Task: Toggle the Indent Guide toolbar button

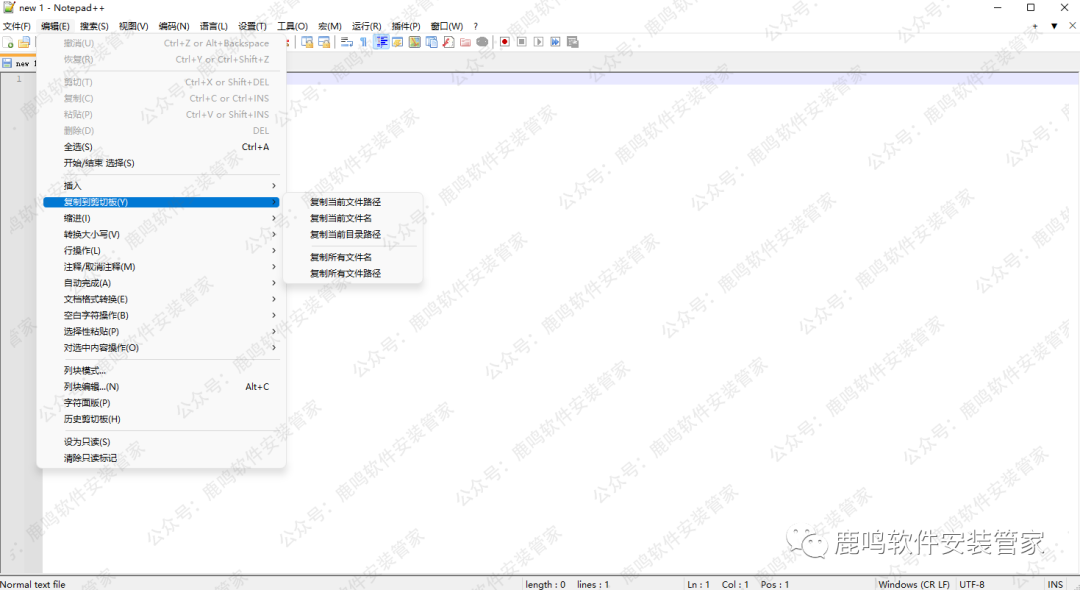Action: [381, 42]
